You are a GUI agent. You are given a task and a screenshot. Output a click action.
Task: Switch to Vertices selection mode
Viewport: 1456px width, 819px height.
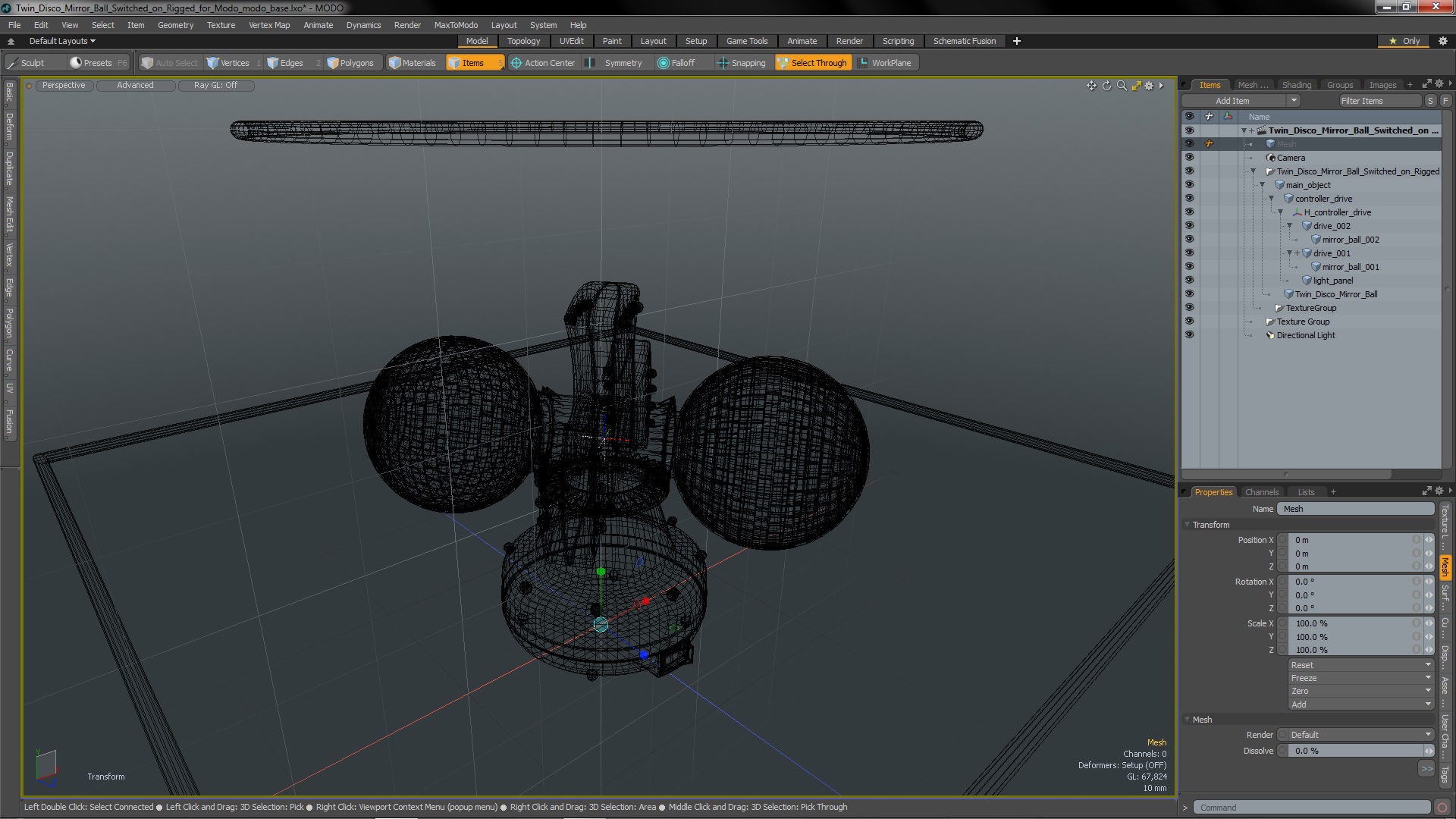click(234, 63)
